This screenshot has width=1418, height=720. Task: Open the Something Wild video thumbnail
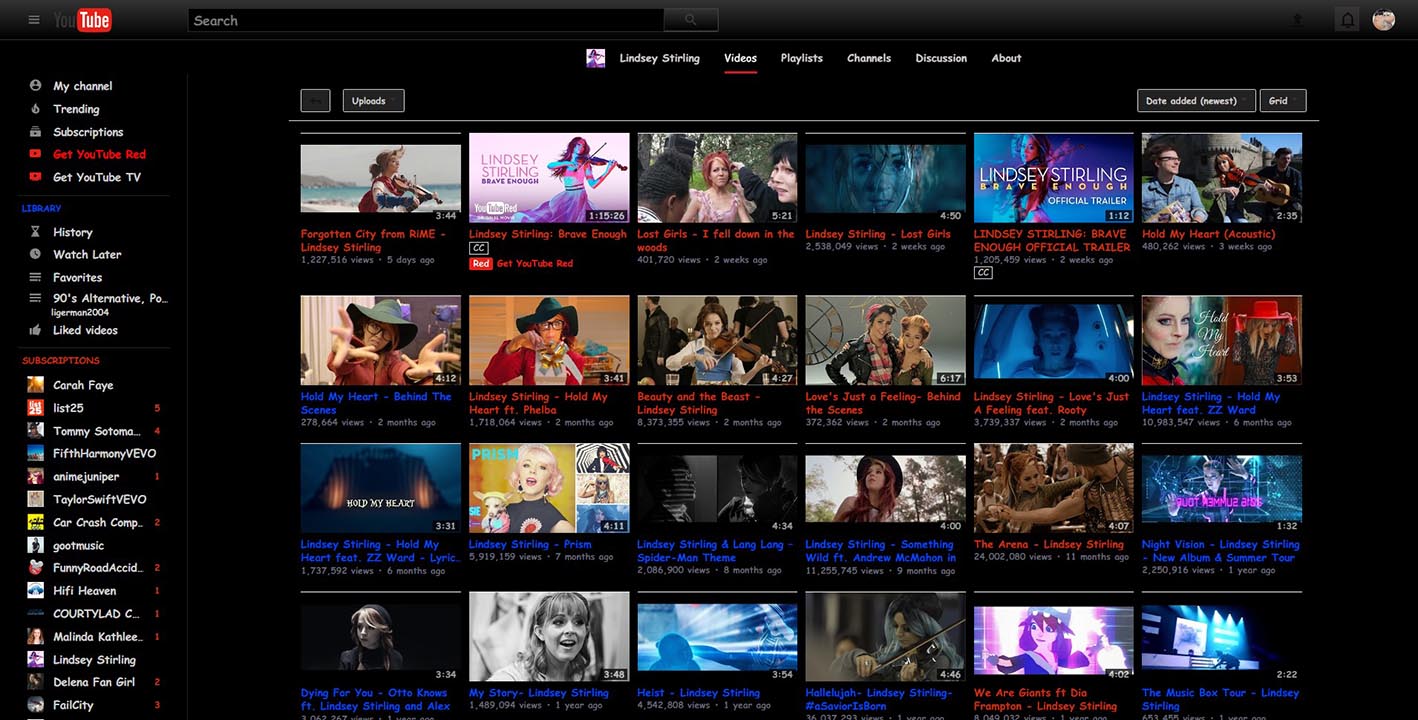886,489
